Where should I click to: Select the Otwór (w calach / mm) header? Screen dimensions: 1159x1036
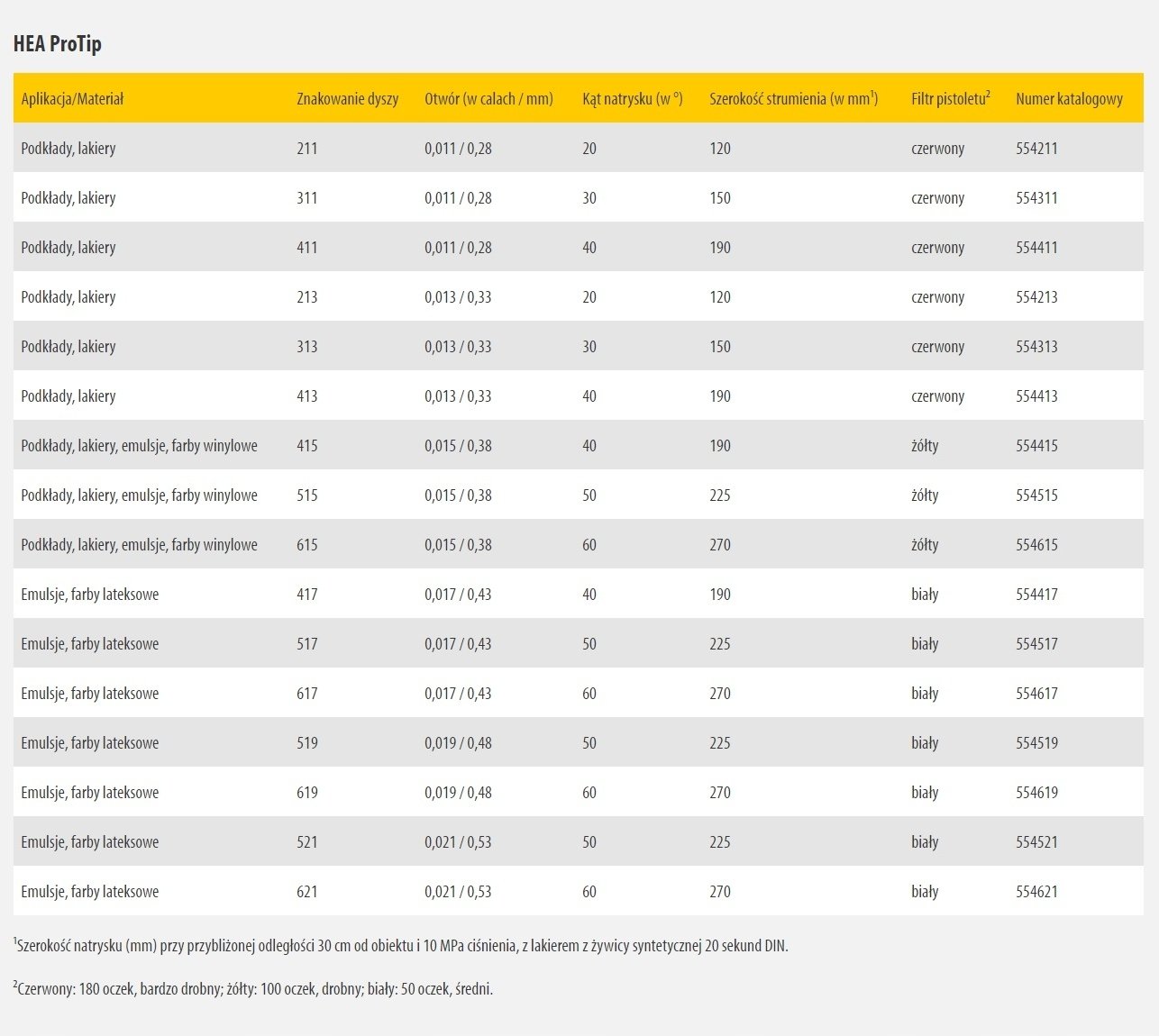[488, 99]
